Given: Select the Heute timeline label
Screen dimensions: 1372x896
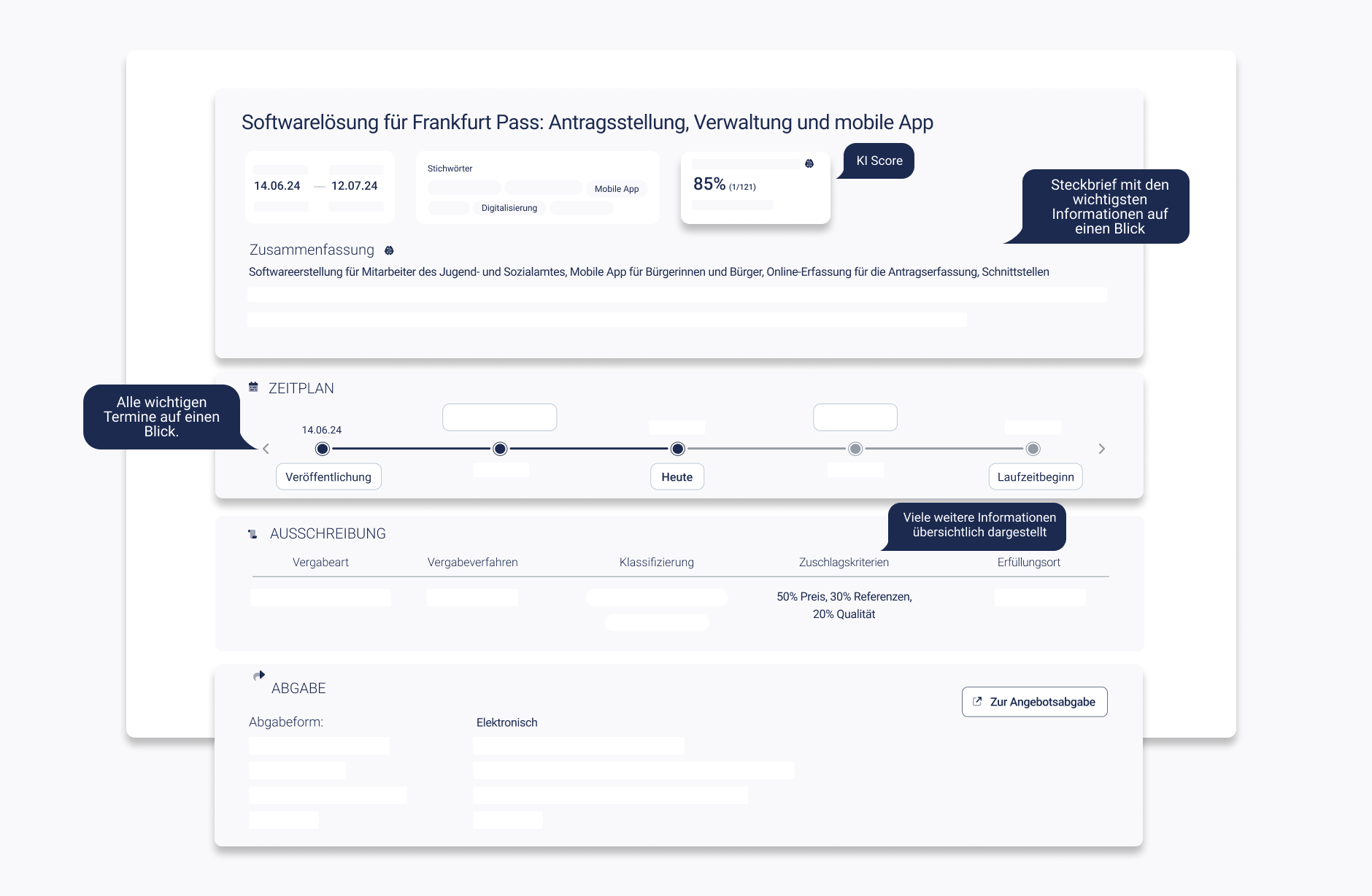Looking at the screenshot, I should click(x=677, y=476).
